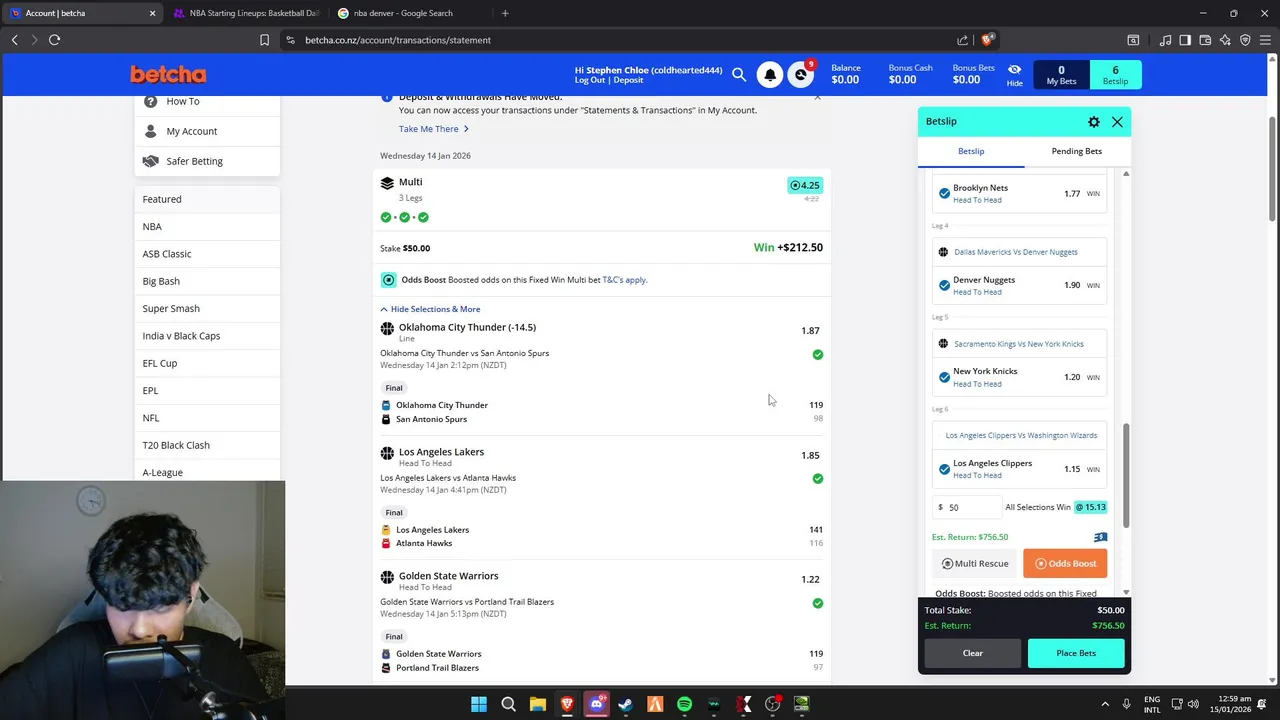The image size is (1280, 720).
Task: Open Spotify from the taskbar
Action: (x=684, y=704)
